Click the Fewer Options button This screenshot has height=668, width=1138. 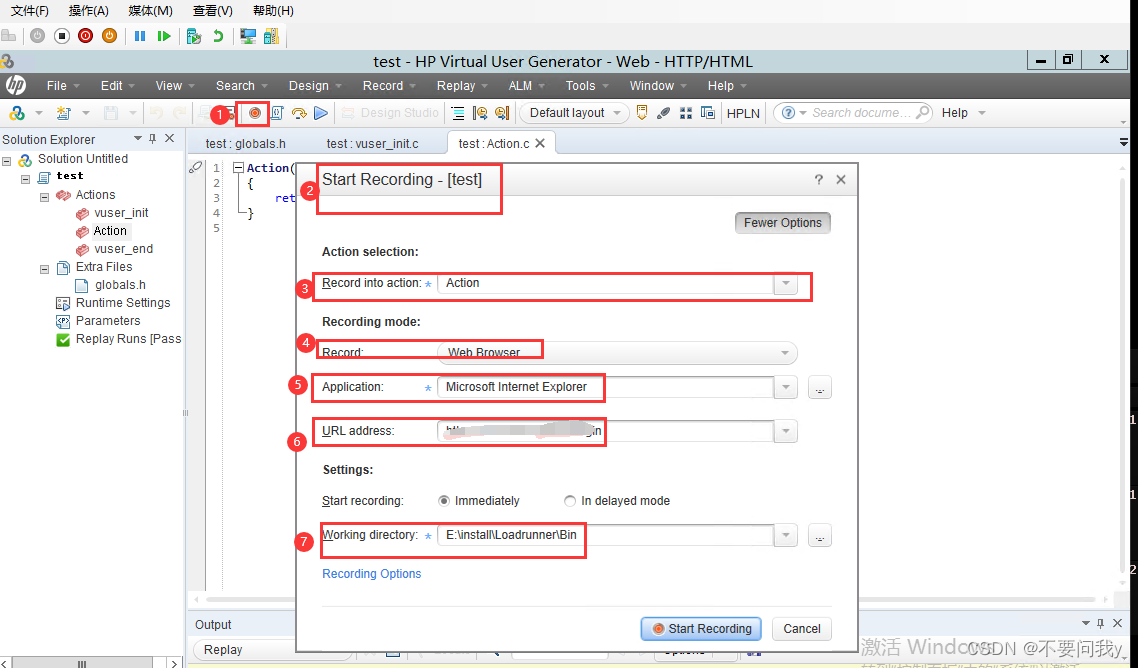coord(782,223)
